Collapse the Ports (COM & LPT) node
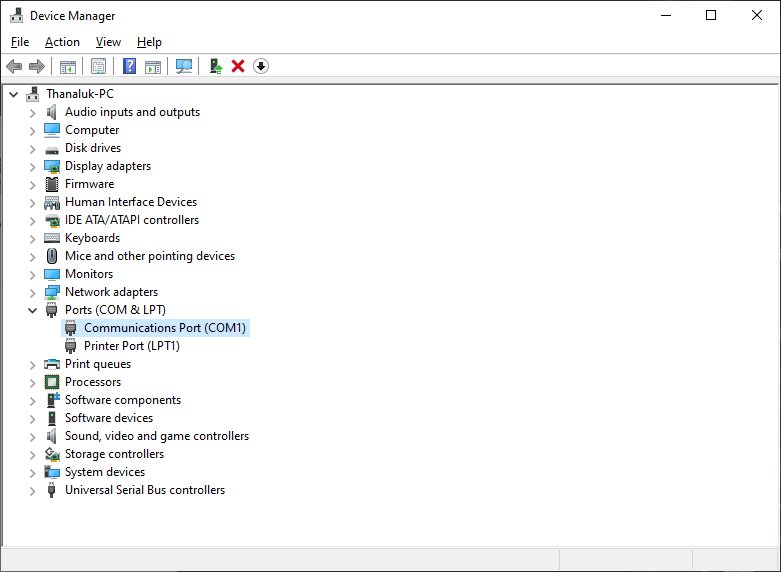The image size is (781, 572). 32,310
